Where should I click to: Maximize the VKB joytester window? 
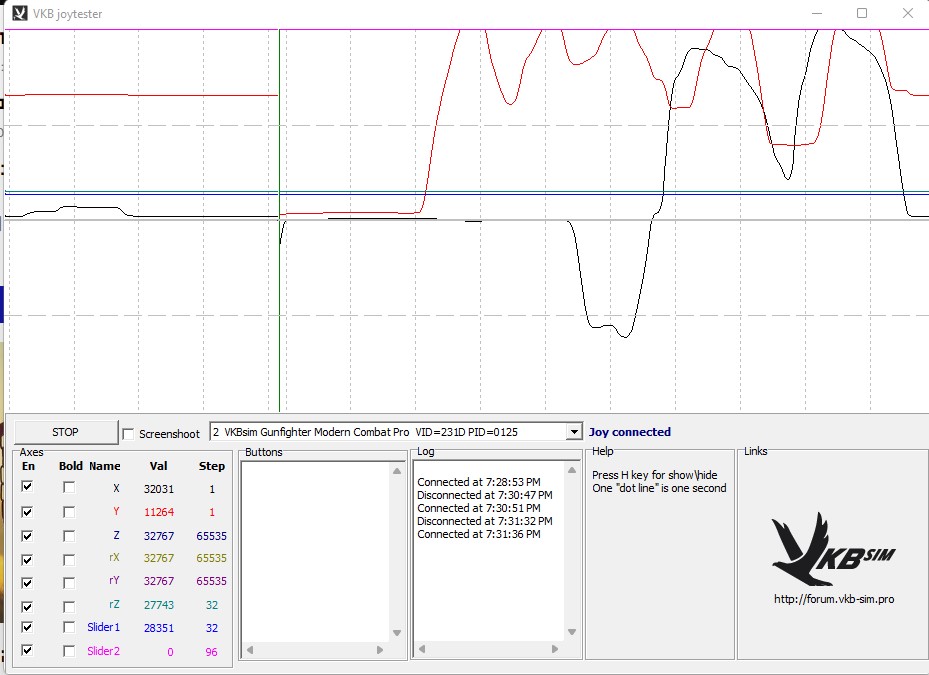861,14
